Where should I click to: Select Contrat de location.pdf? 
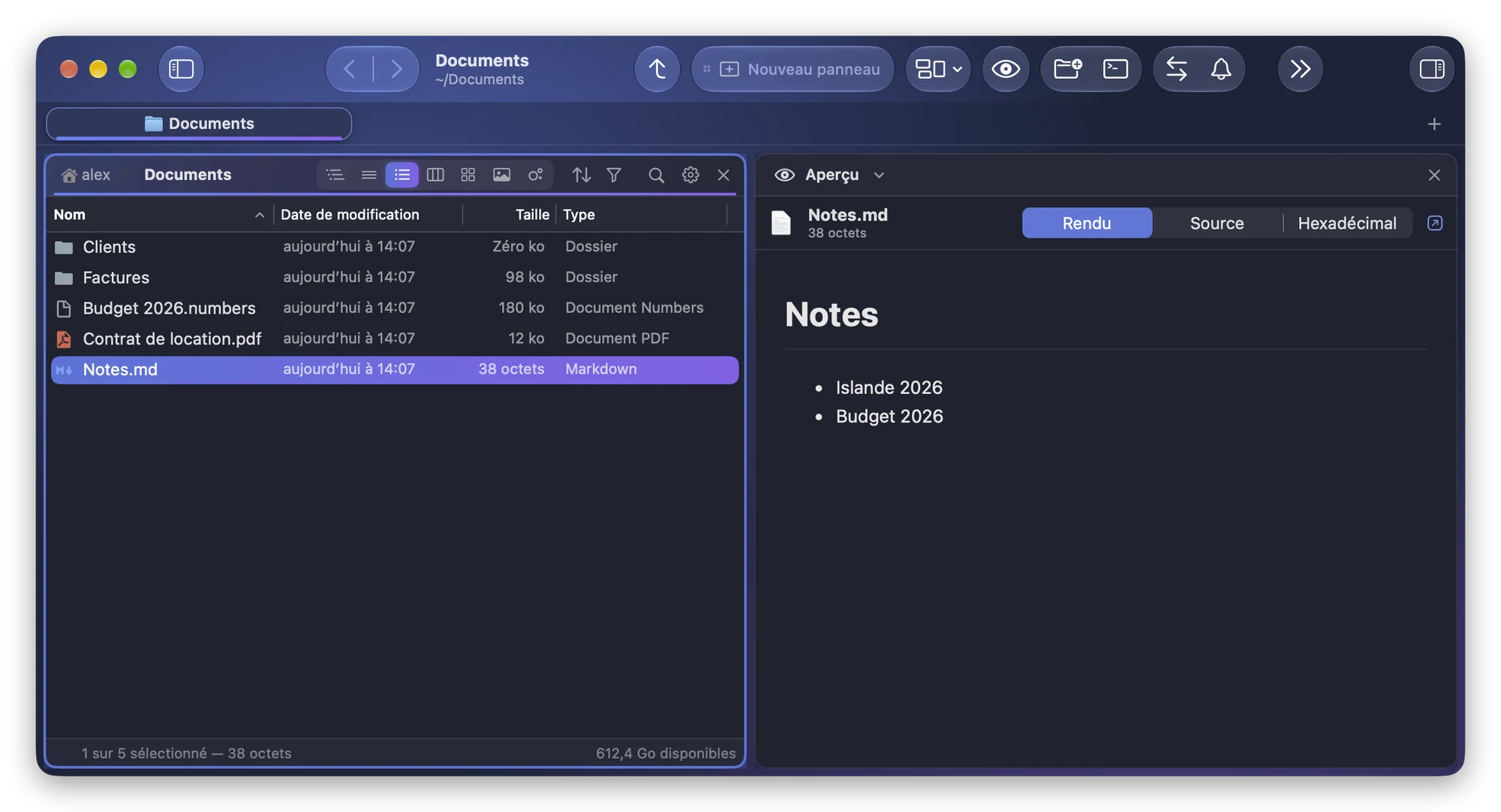pos(395,339)
